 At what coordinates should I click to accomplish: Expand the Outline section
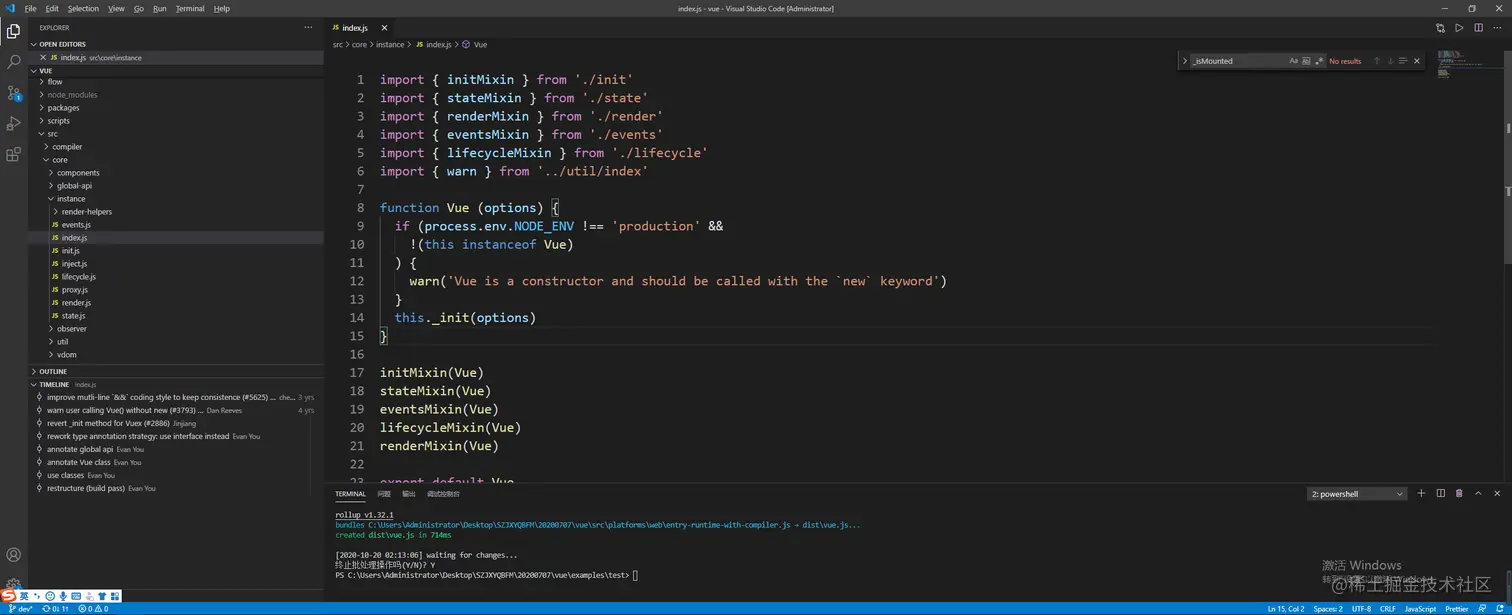pos(53,371)
